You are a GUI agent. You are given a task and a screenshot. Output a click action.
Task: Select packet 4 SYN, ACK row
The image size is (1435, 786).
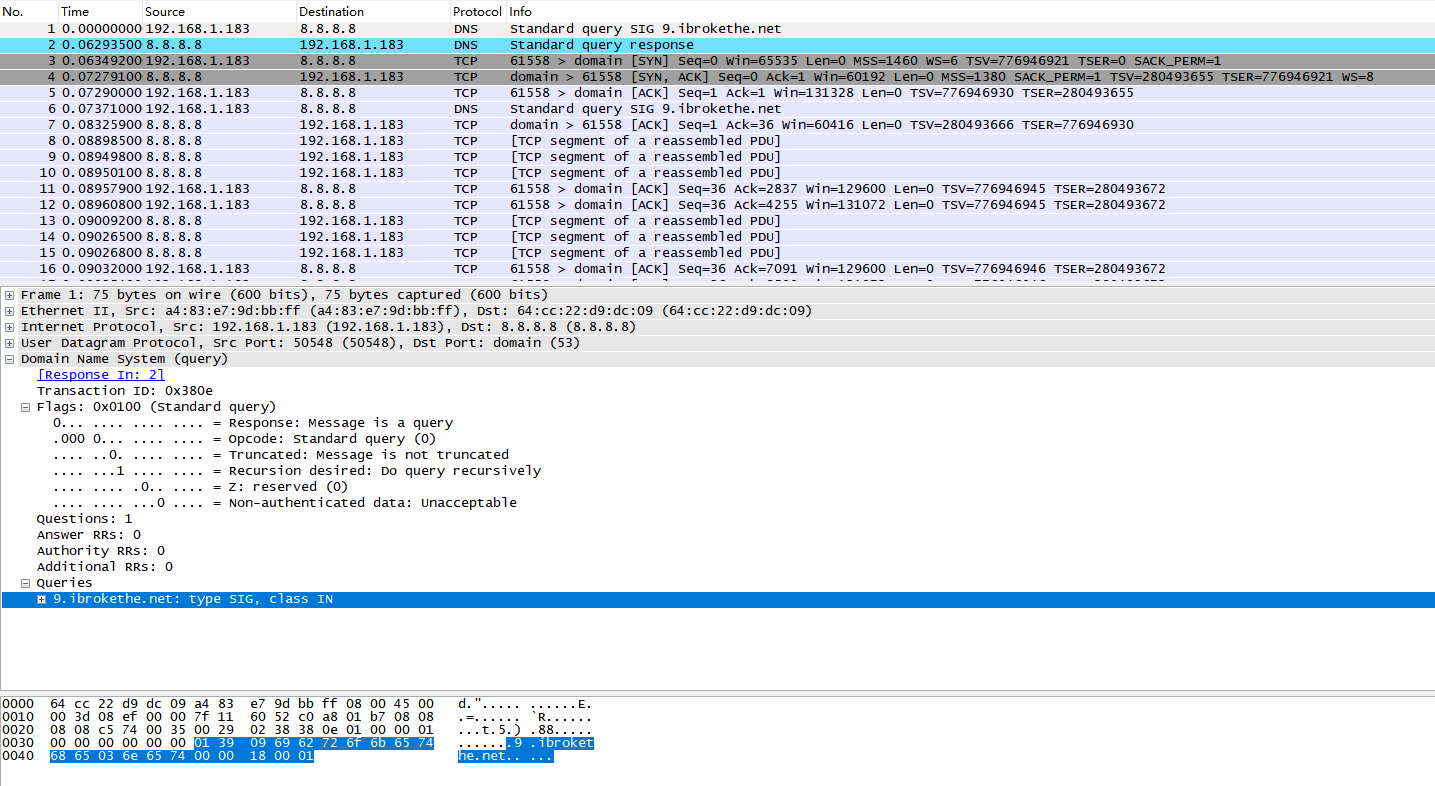(x=600, y=77)
